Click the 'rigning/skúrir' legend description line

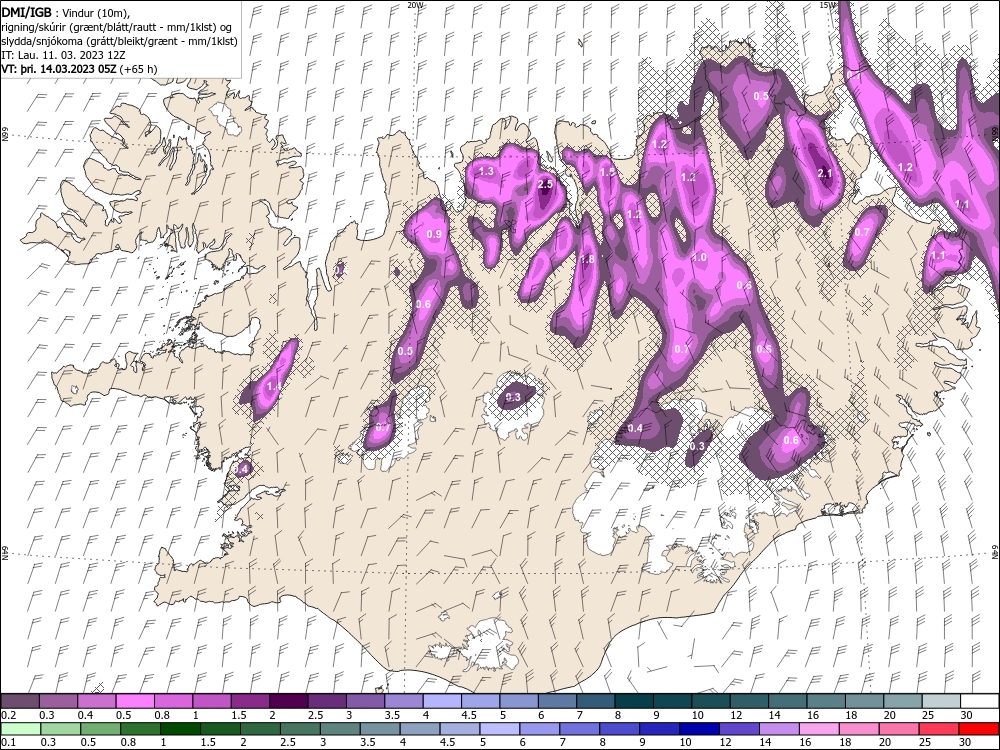tap(117, 27)
